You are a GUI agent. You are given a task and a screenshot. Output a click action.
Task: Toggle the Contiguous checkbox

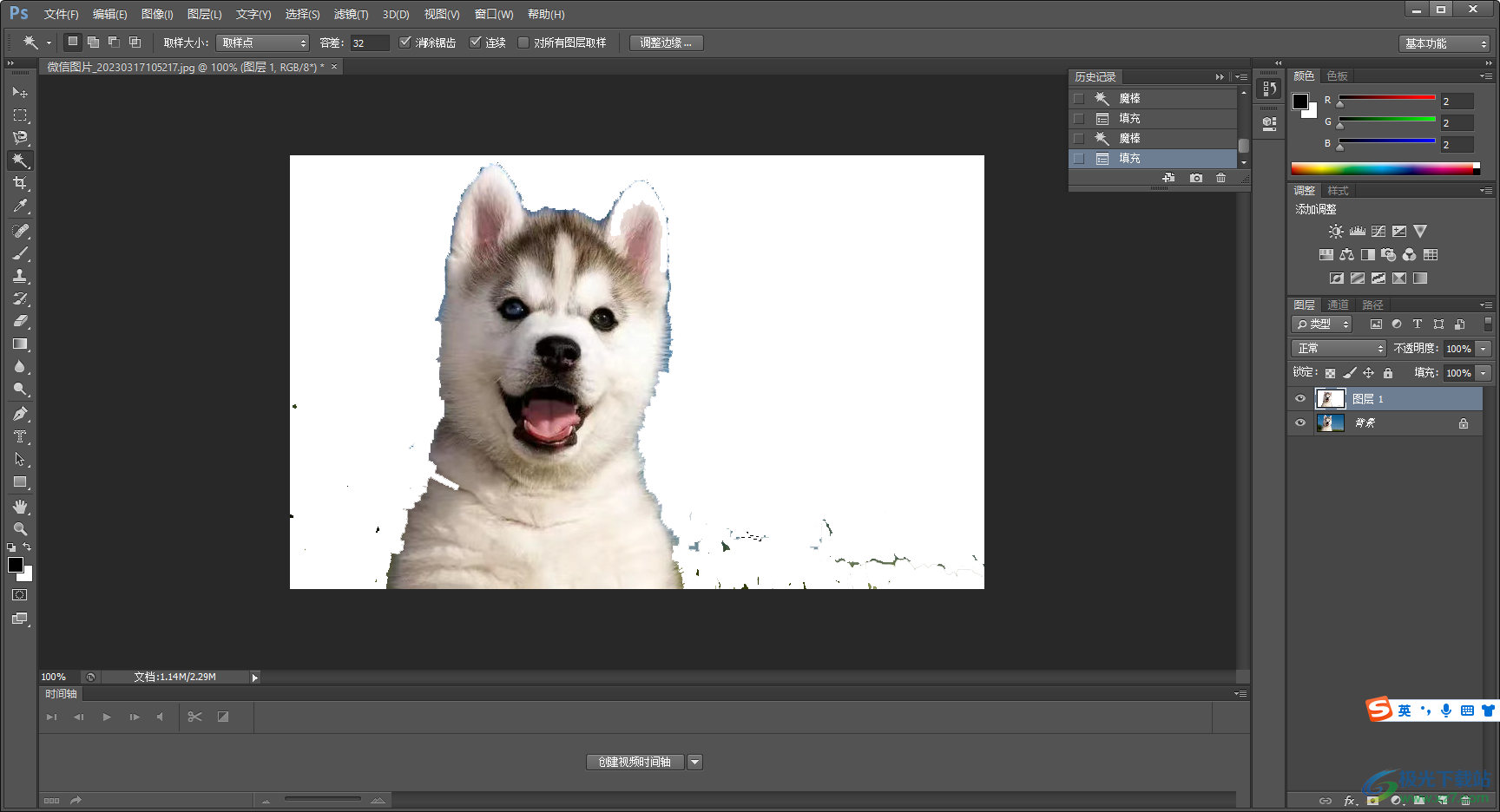point(475,42)
